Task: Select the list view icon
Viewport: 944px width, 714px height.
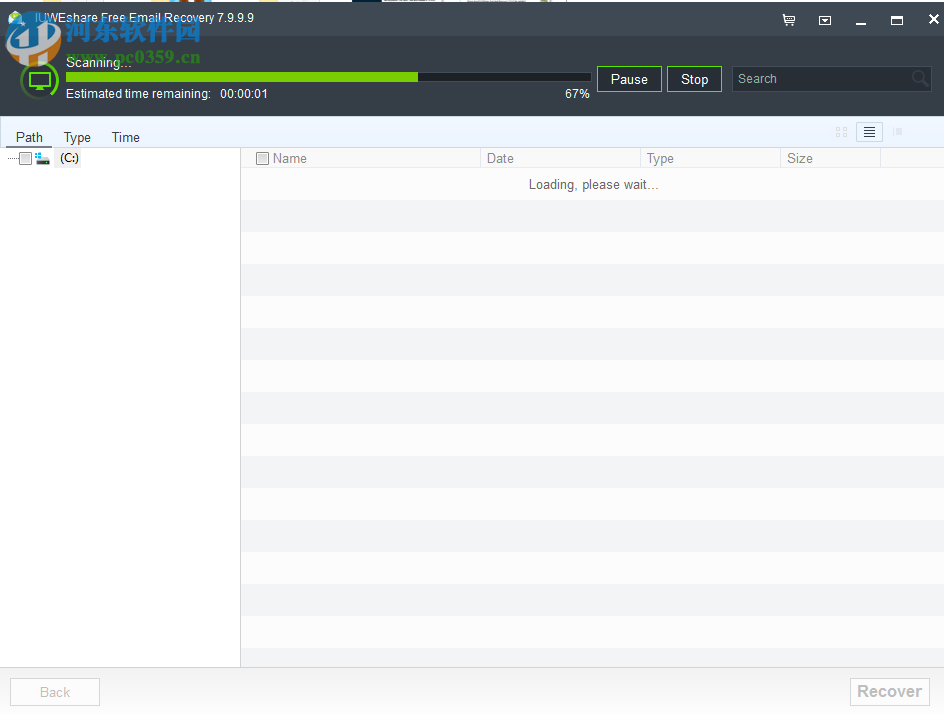Action: 868,131
